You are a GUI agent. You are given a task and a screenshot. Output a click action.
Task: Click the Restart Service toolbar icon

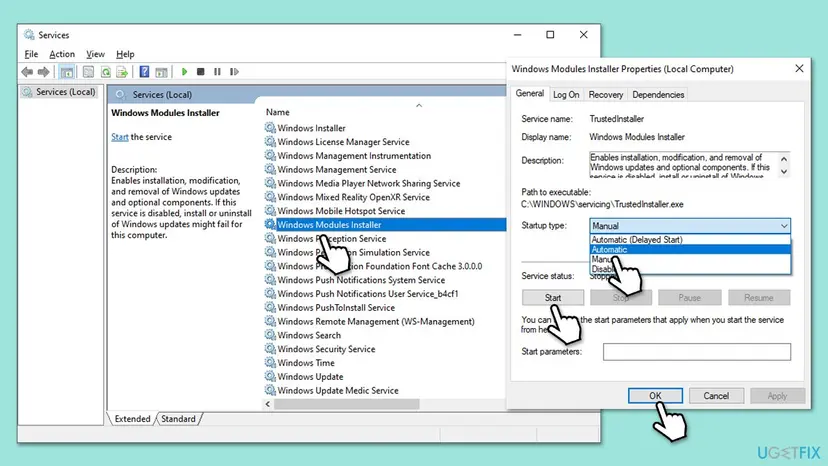tap(234, 71)
